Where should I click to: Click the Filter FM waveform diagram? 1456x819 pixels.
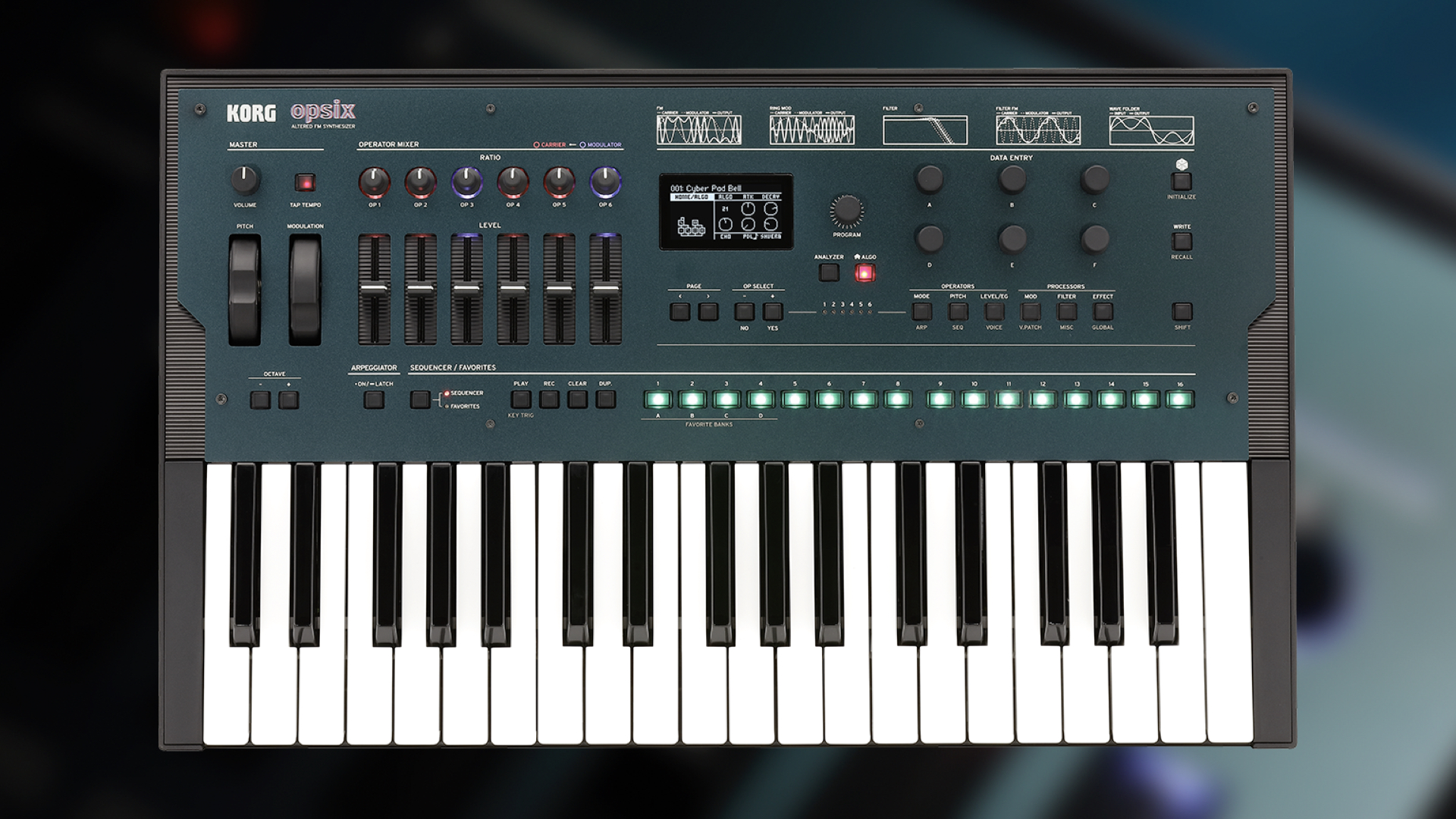[x=1038, y=130]
